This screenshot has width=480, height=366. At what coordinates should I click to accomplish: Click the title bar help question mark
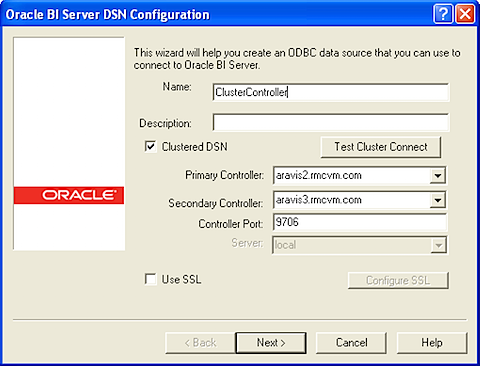(x=443, y=14)
